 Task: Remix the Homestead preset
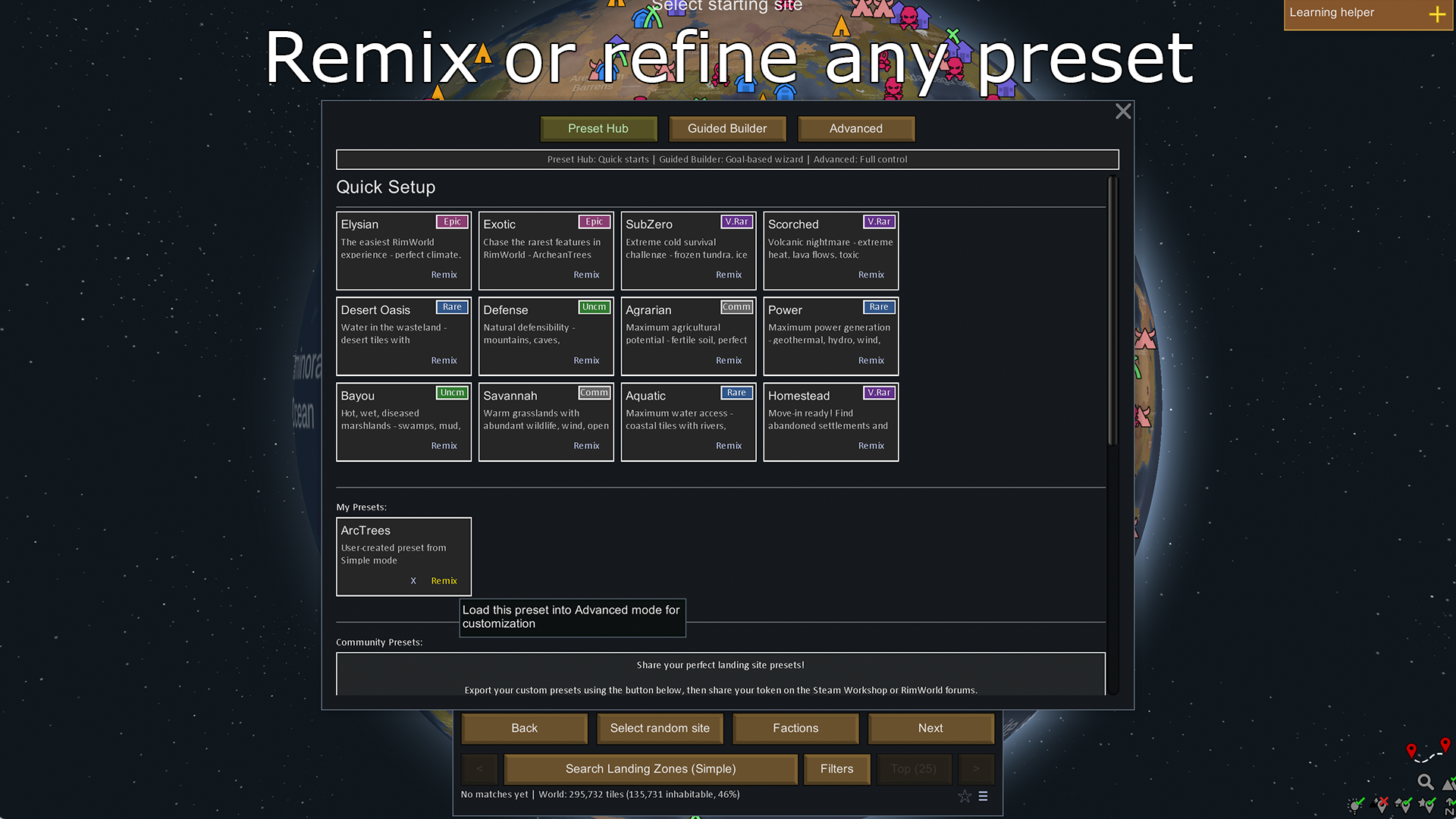tap(871, 446)
